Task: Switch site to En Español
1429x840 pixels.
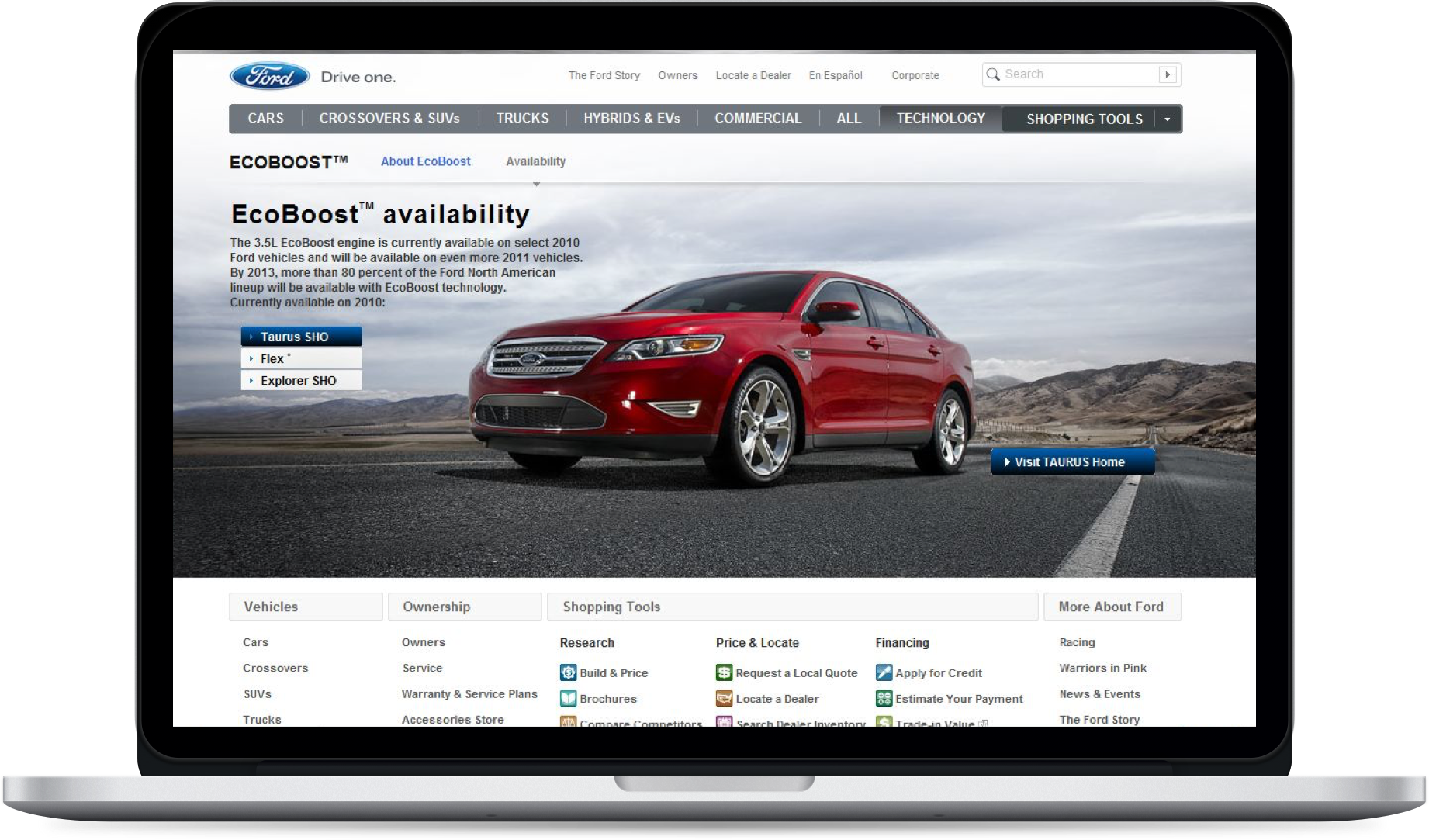Action: click(x=835, y=75)
